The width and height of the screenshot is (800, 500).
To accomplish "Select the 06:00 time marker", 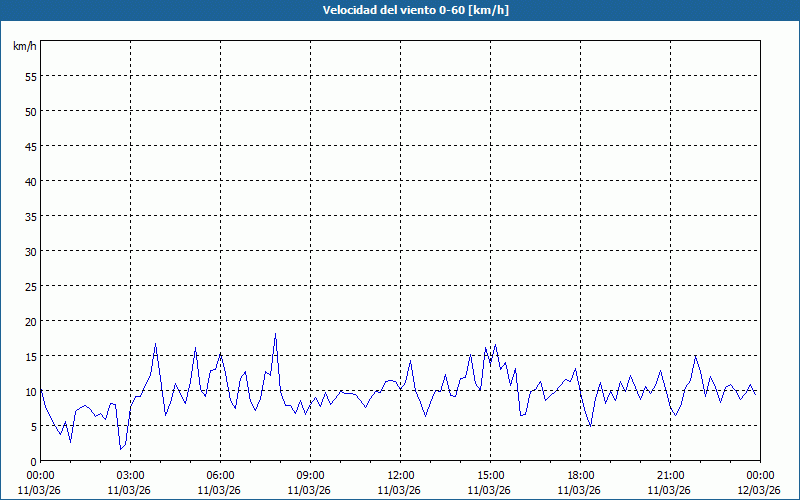I will (220, 475).
